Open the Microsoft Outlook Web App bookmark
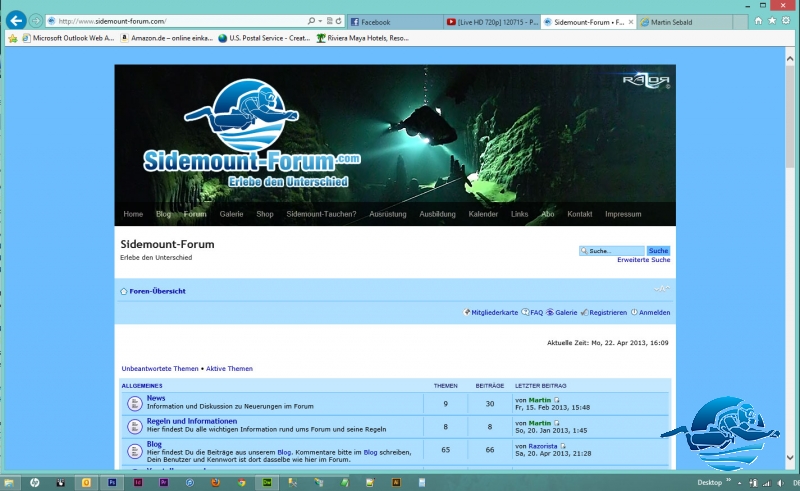 pos(68,38)
